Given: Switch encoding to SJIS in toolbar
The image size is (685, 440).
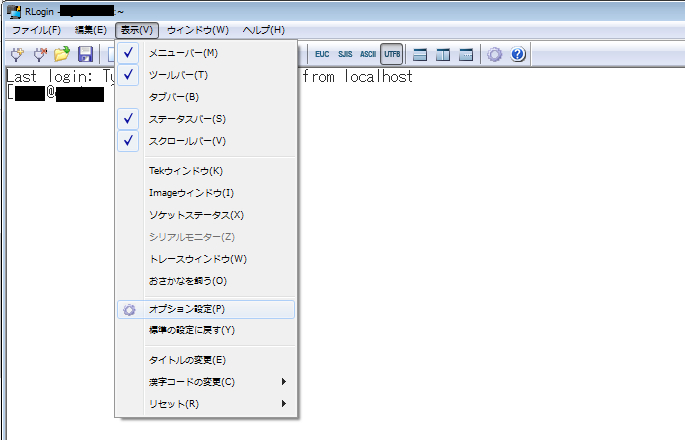Looking at the screenshot, I should click(x=345, y=54).
